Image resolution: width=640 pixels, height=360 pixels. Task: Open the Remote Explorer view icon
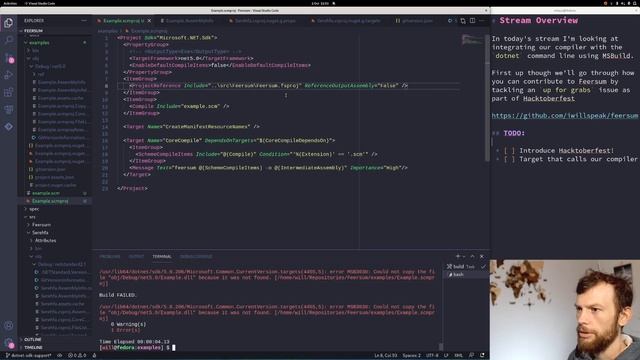(9, 109)
